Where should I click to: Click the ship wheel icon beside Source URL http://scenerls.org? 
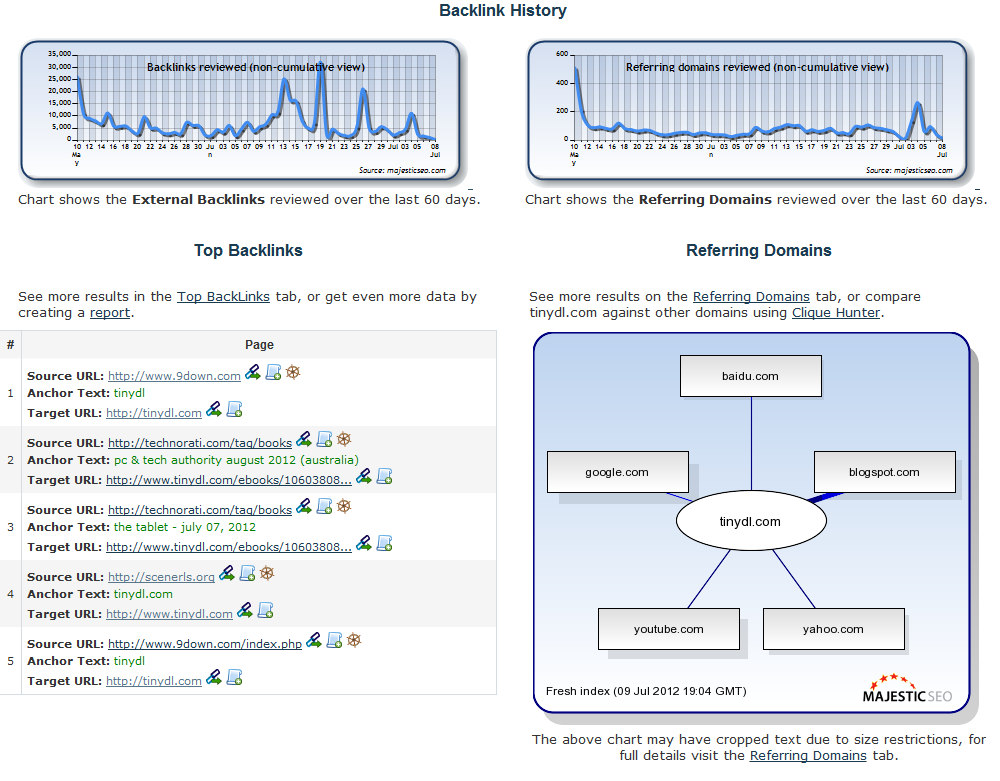point(267,573)
